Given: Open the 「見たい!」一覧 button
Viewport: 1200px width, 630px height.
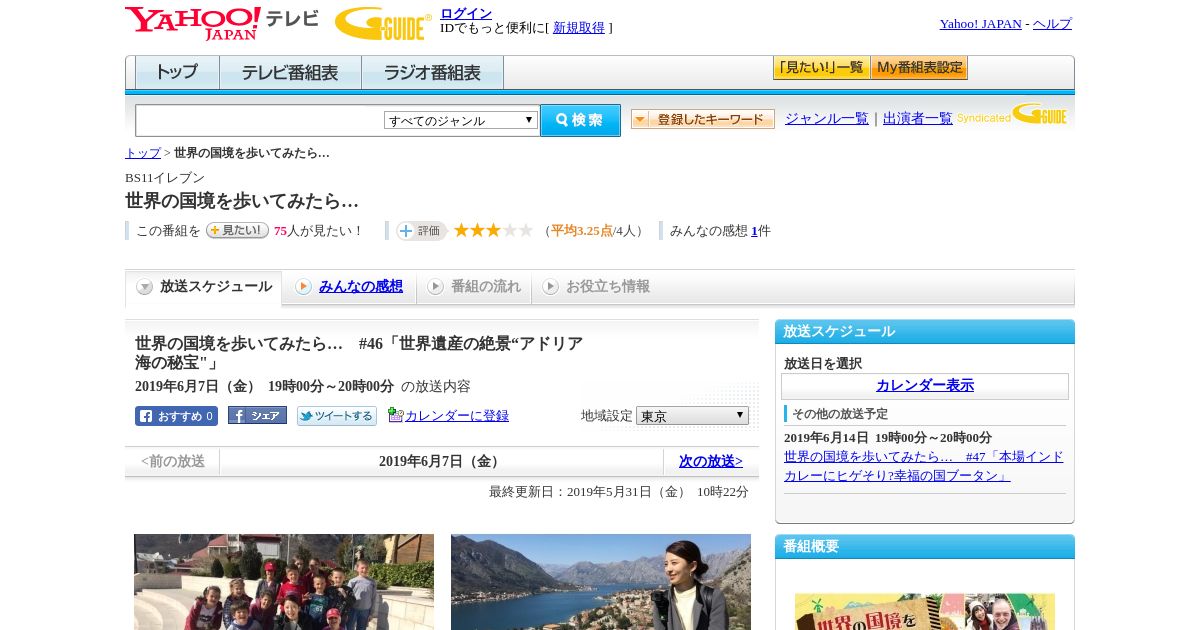Looking at the screenshot, I should click(821, 68).
